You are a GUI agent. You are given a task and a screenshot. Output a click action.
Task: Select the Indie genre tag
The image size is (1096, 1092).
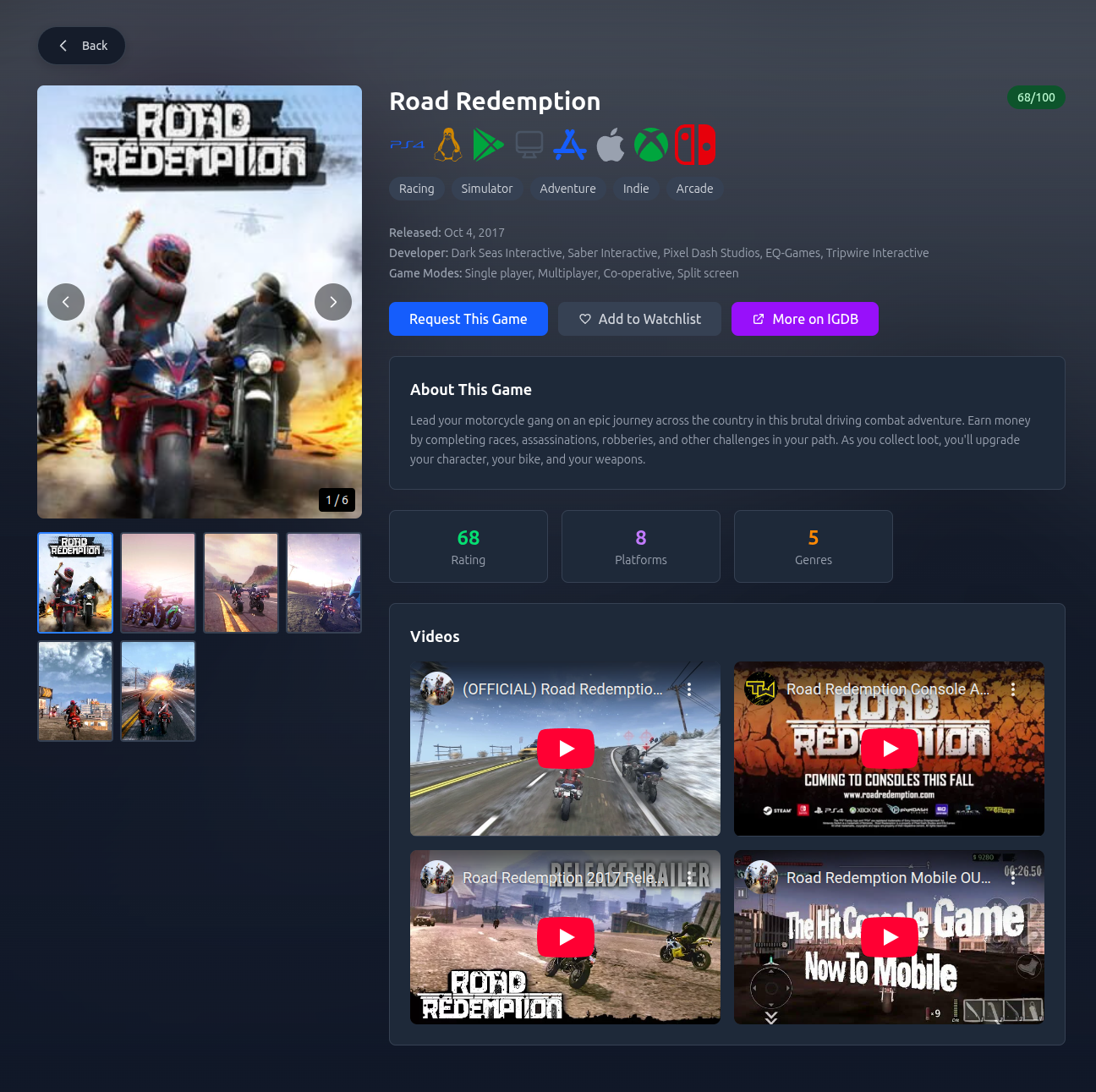point(636,189)
